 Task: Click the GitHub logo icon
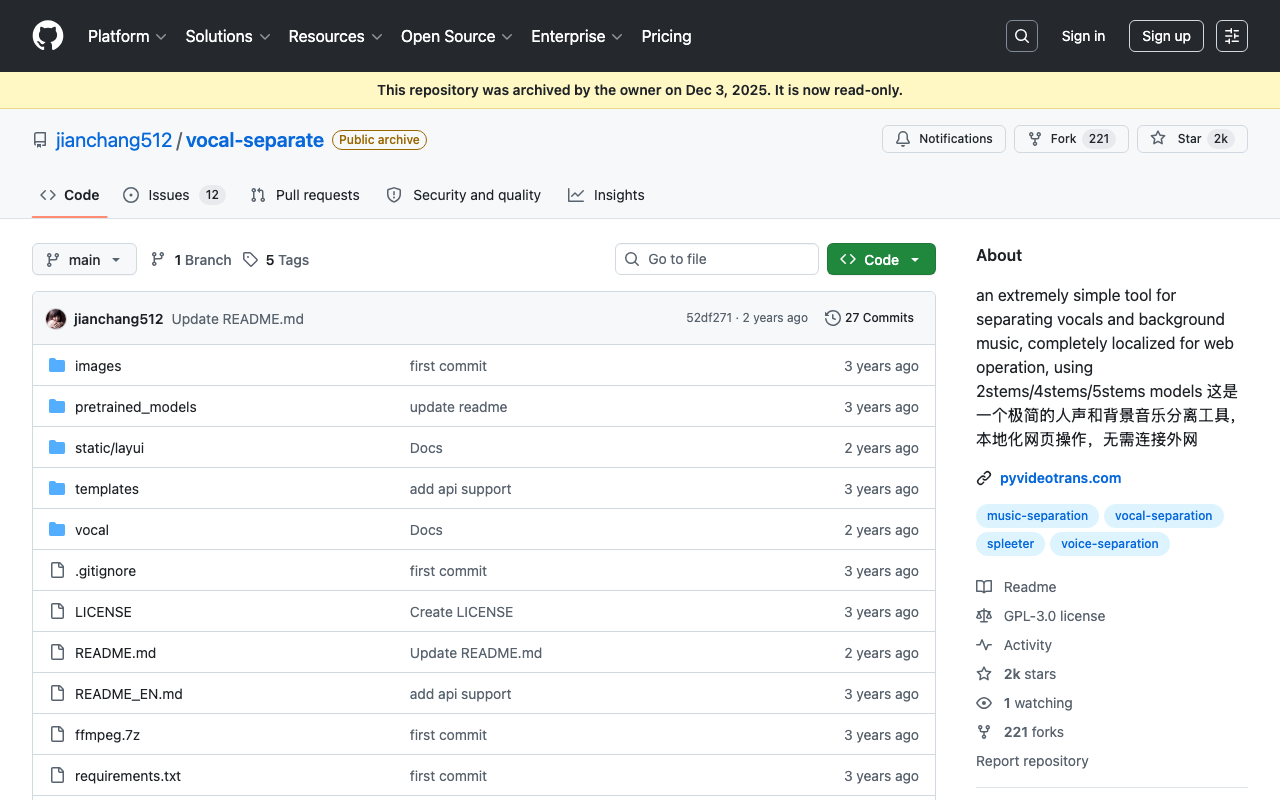click(48, 36)
